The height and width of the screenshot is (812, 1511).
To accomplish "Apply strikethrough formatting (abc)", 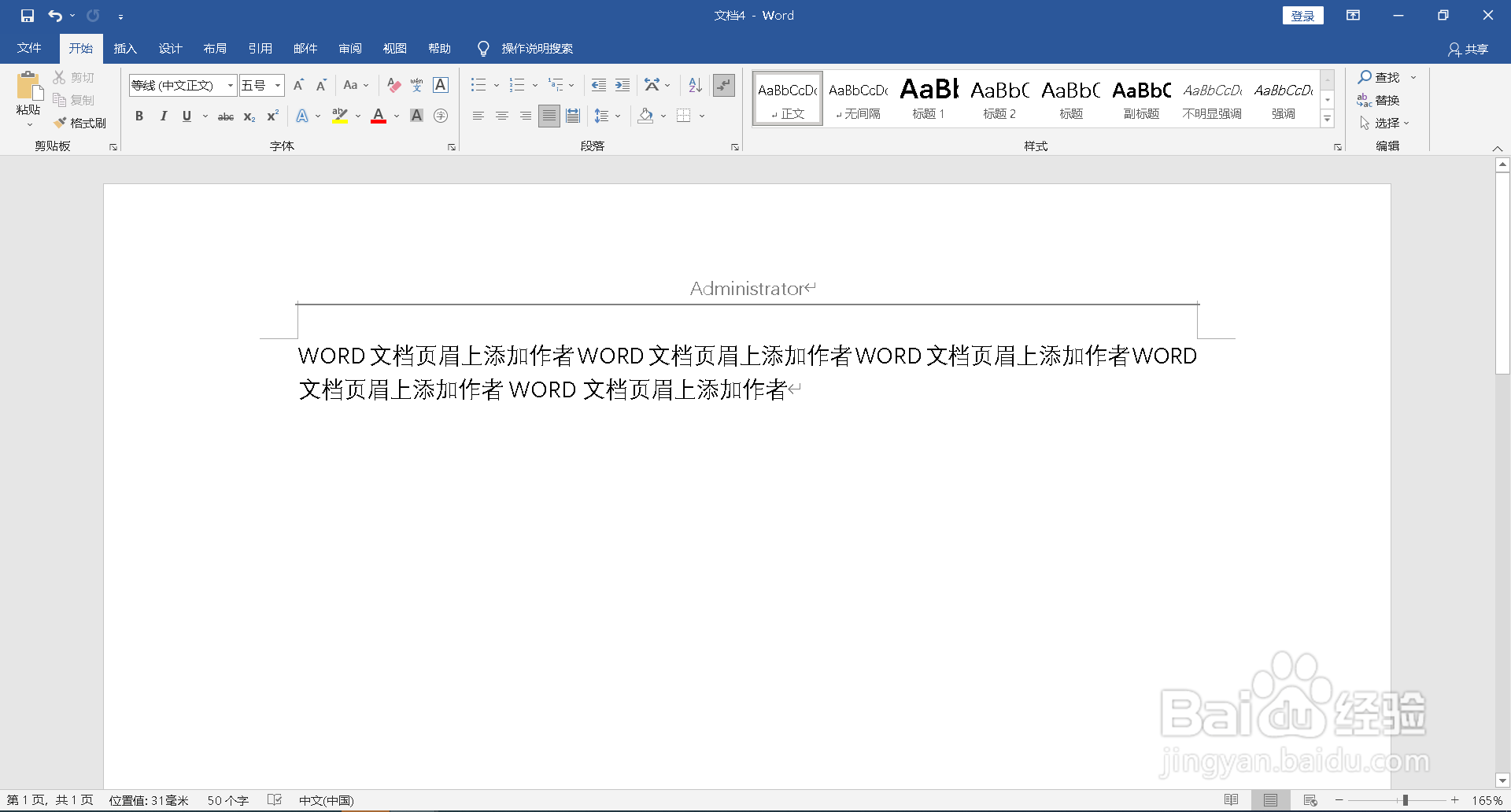I will pyautogui.click(x=226, y=116).
